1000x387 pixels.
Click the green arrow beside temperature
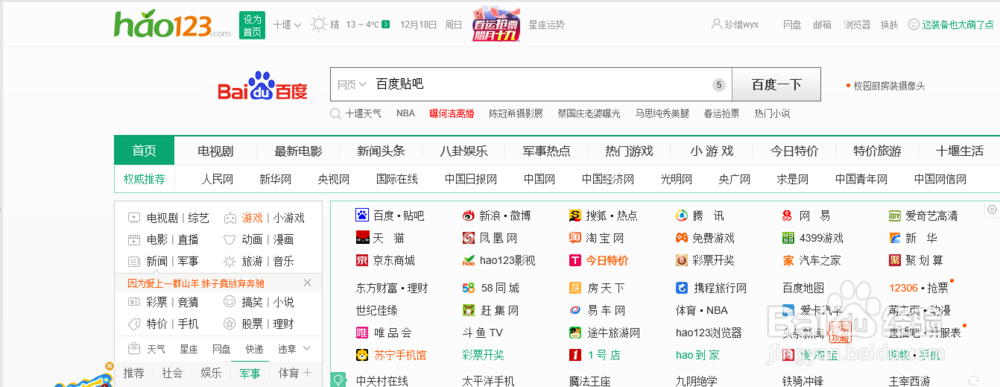click(386, 25)
